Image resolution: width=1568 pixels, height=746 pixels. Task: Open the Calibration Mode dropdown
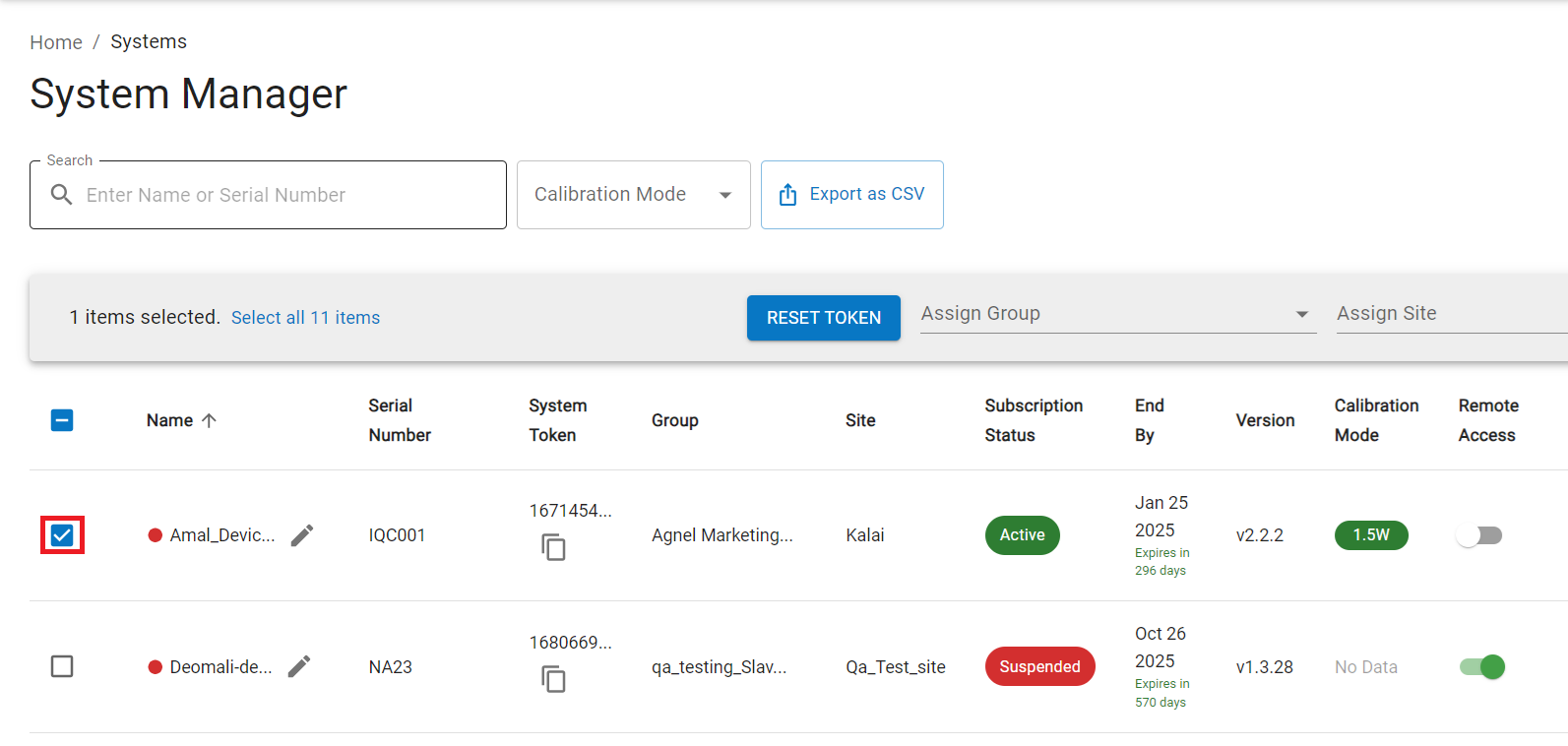tap(633, 195)
